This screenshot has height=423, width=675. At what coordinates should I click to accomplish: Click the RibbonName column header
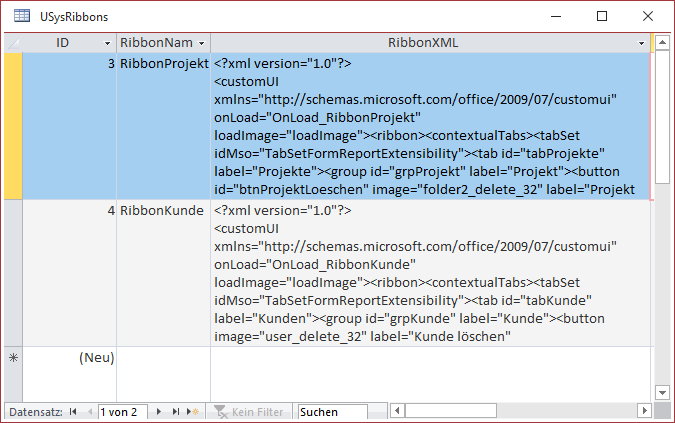click(x=163, y=43)
